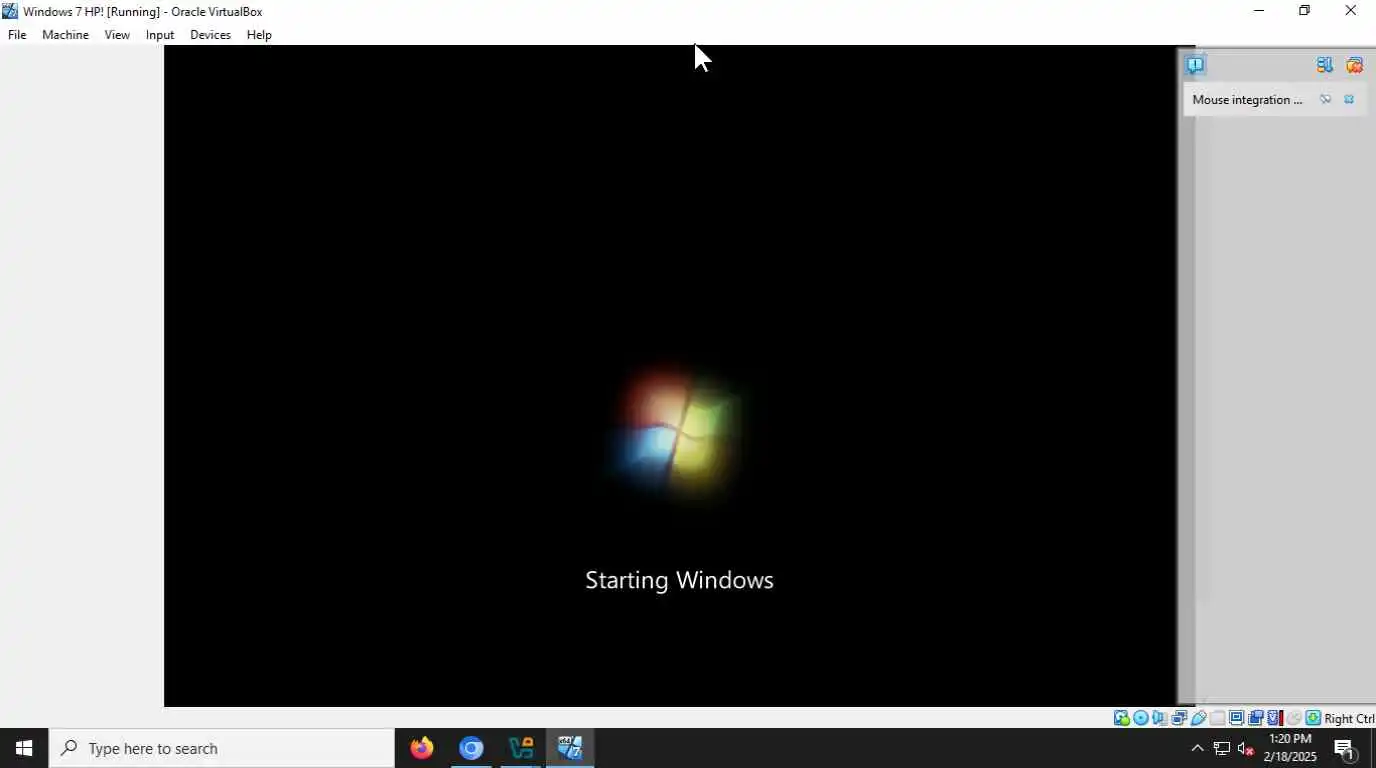1376x768 pixels.
Task: Open the recording indicator in status bar
Action: 1255,718
